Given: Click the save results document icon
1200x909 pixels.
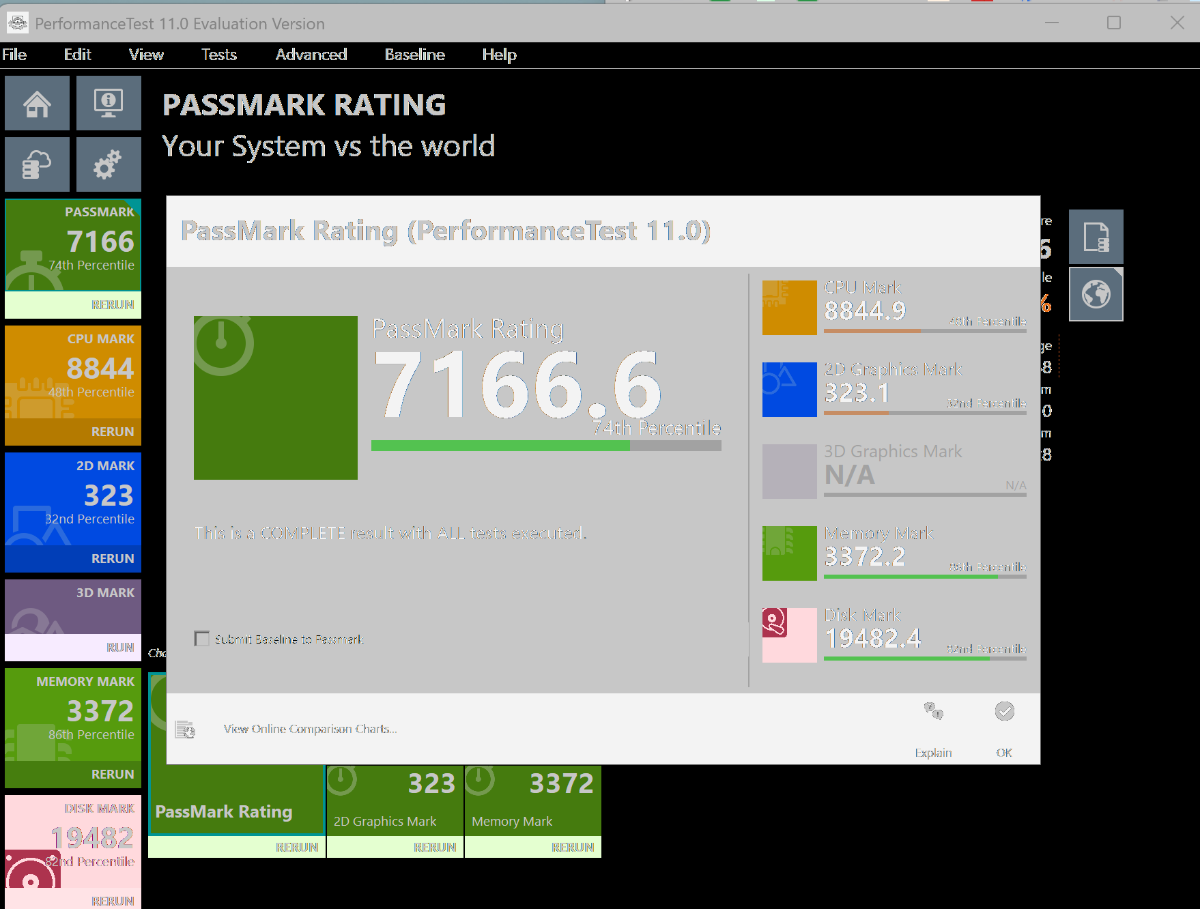Looking at the screenshot, I should [x=1096, y=237].
